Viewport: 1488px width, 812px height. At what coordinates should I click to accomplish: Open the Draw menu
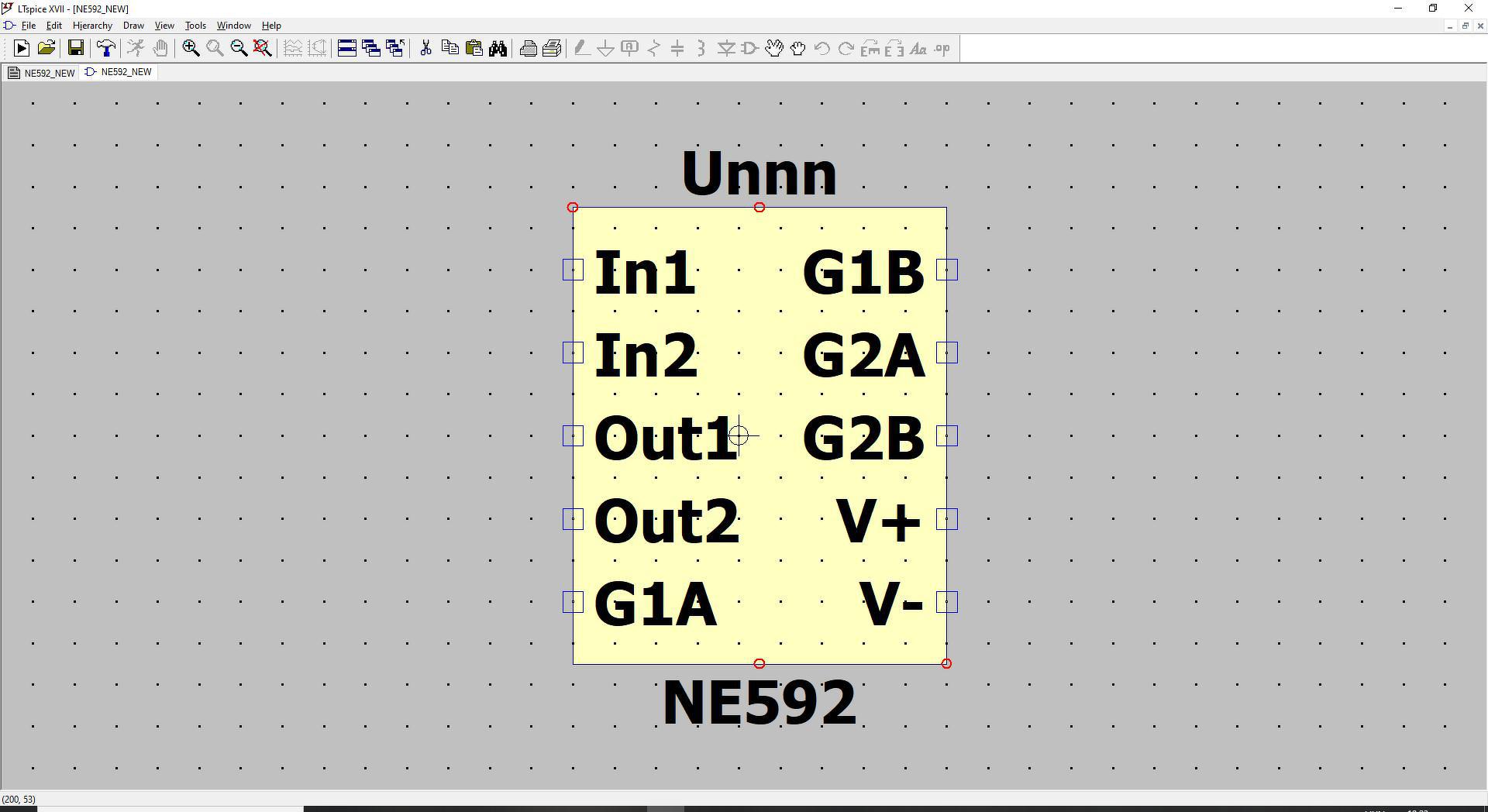(x=133, y=26)
